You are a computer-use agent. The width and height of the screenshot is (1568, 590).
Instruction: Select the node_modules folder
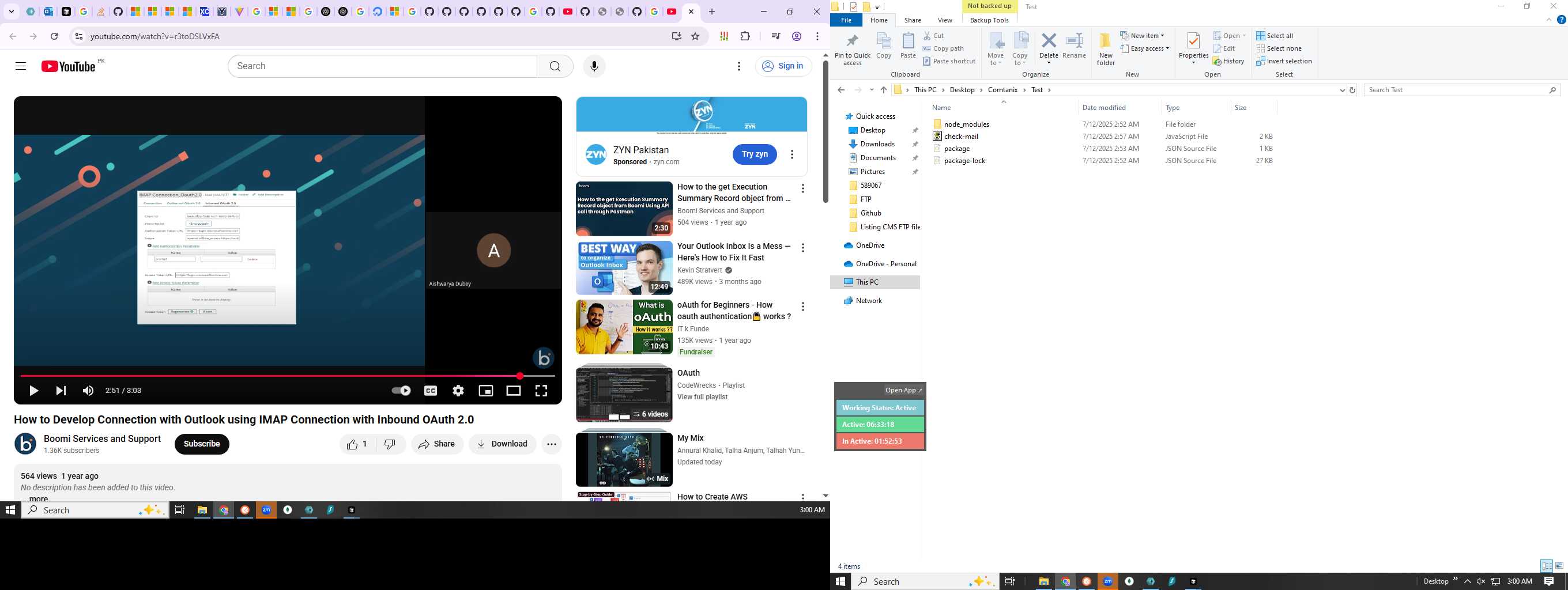click(966, 124)
